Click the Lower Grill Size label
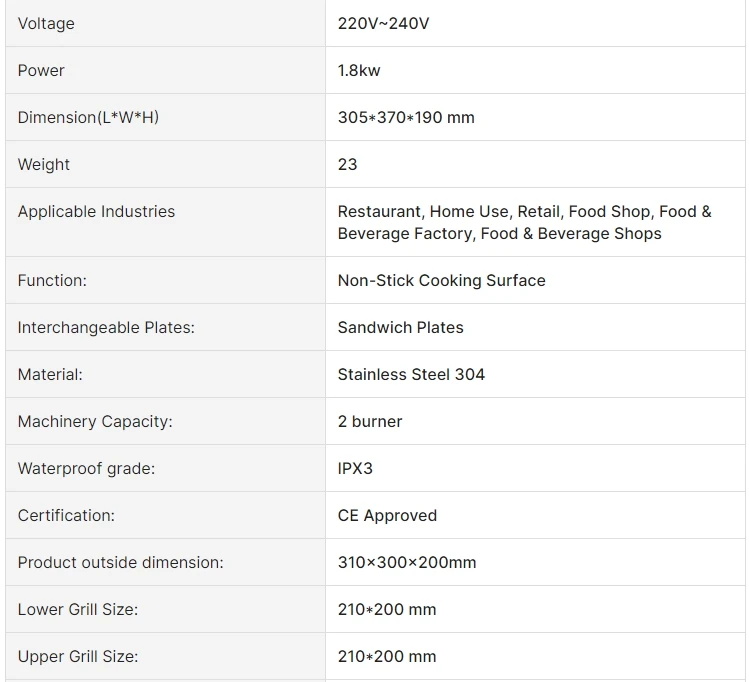 coord(78,609)
